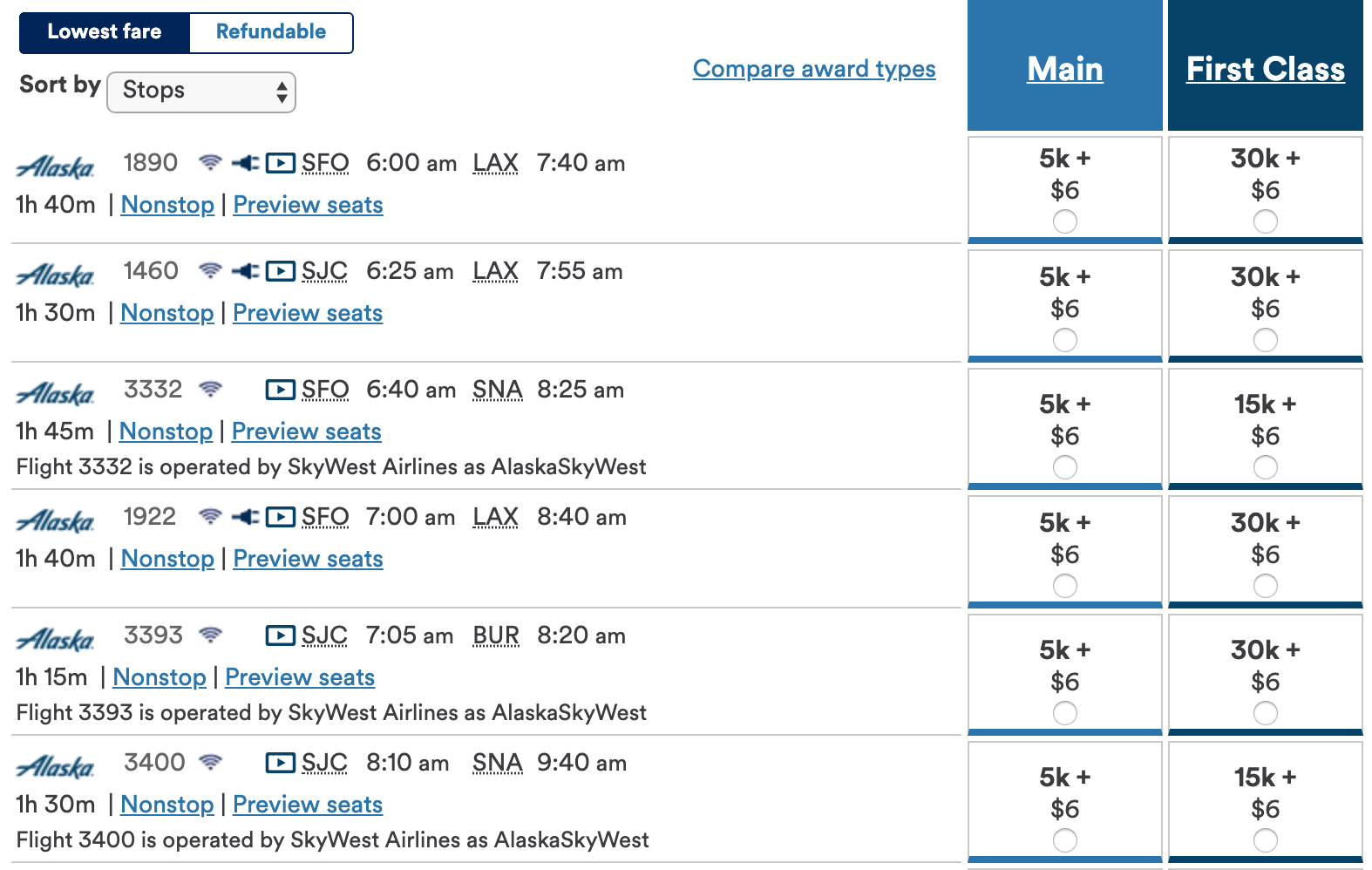The width and height of the screenshot is (1372, 870).
Task: Click the entertainment icon for flight 3393
Action: pos(280,636)
